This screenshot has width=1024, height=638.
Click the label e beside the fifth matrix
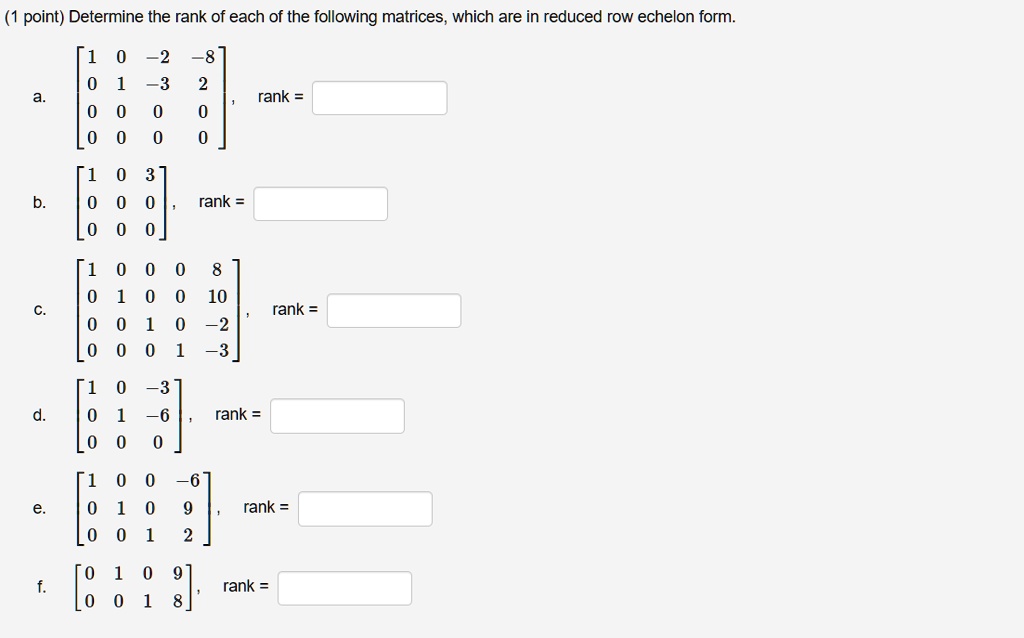(38, 508)
